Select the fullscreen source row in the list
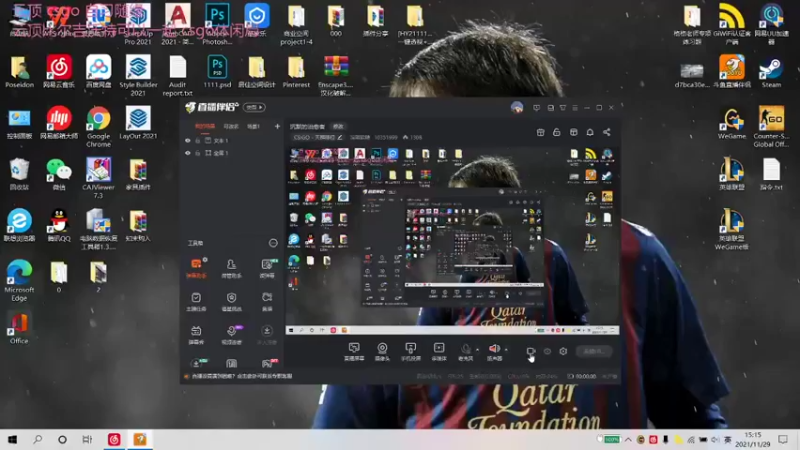Viewport: 800px width, 450px height. point(232,153)
